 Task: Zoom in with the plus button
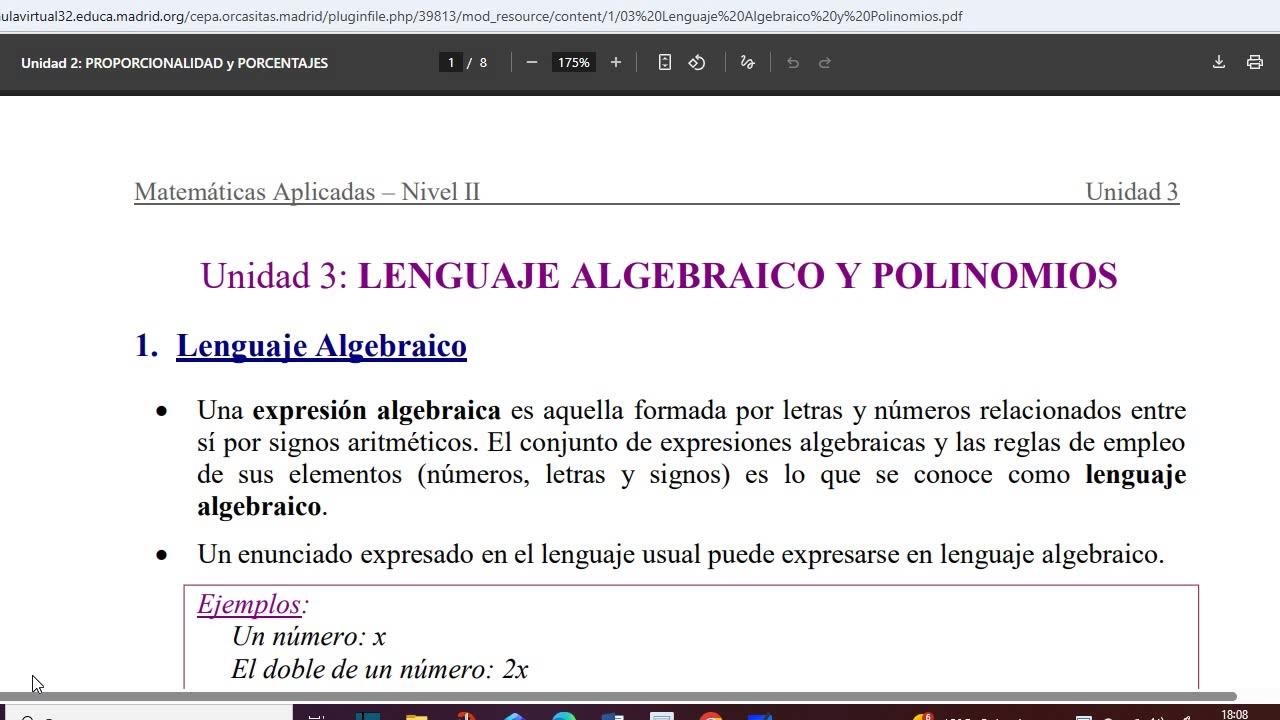pos(616,62)
